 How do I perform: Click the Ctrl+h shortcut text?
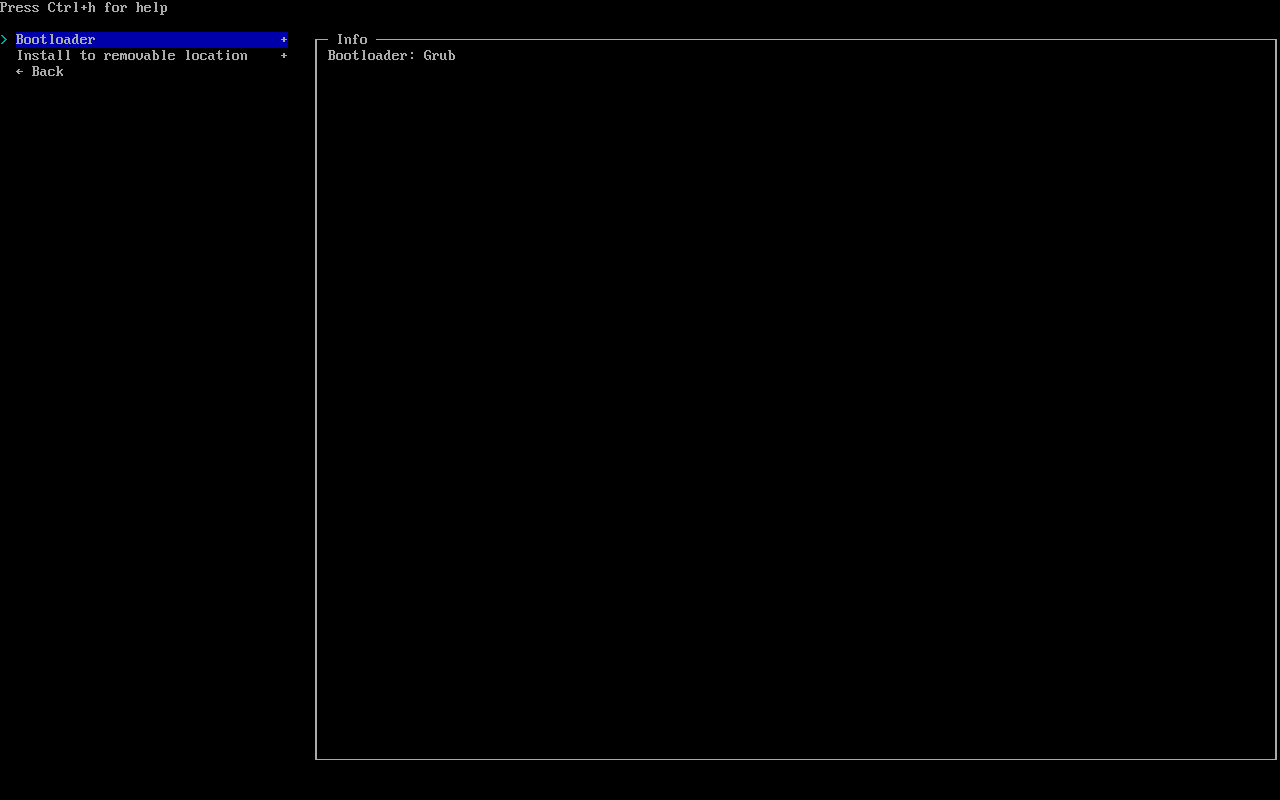tap(72, 8)
